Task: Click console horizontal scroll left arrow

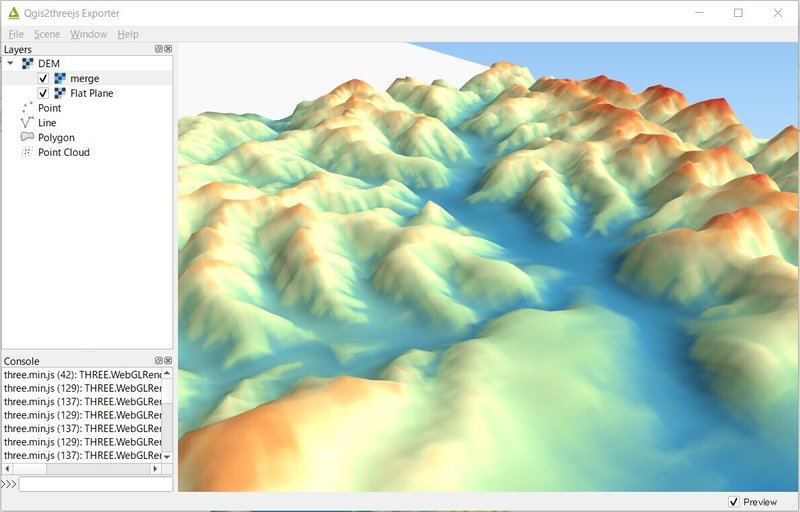Action: [7, 469]
